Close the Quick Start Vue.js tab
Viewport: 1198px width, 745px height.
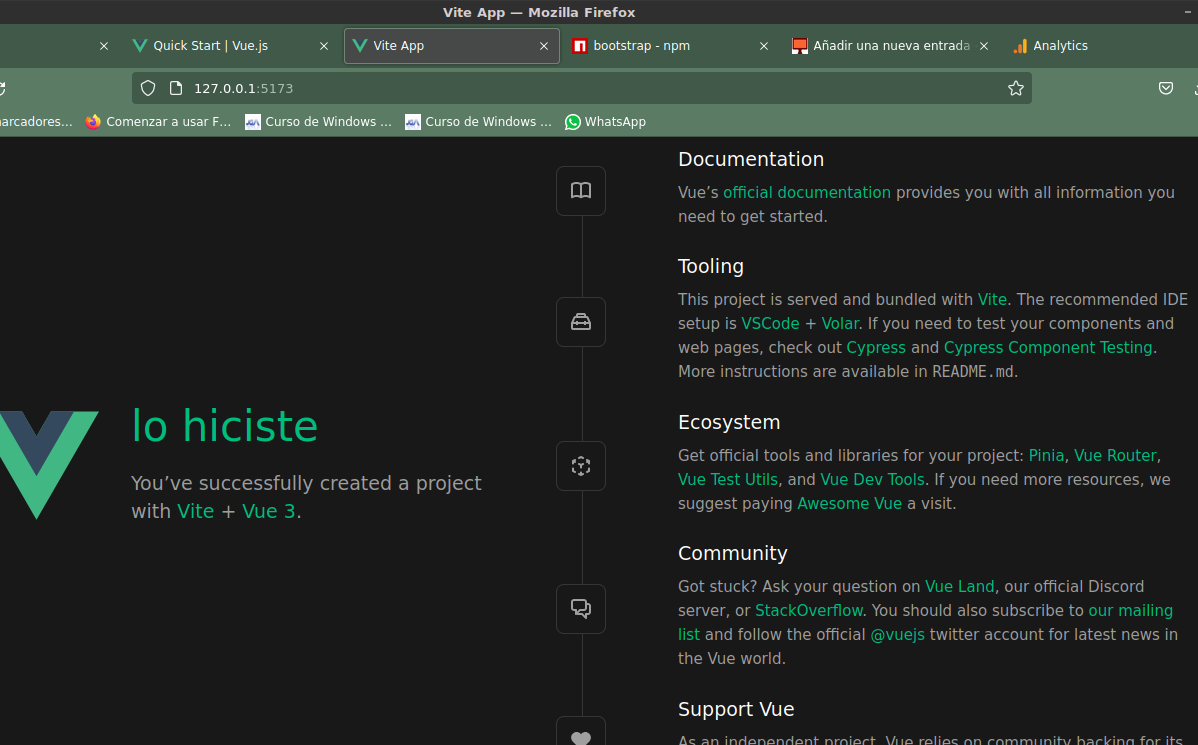pos(324,46)
